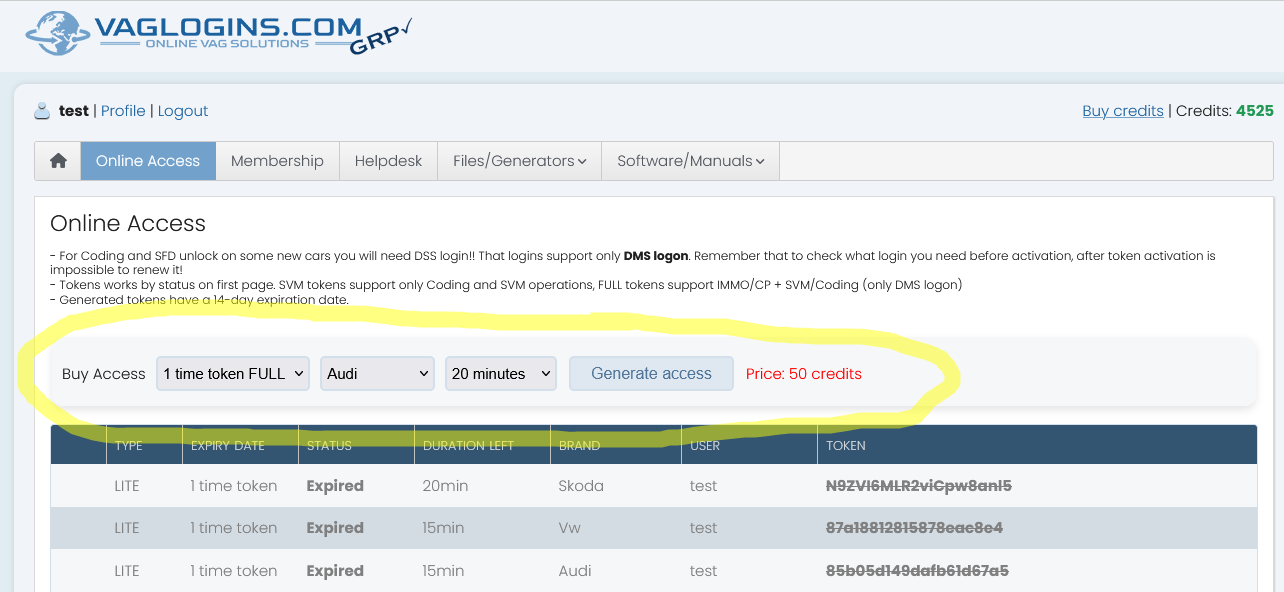Image resolution: width=1284 pixels, height=592 pixels.
Task: Expand the Software/Manuals menu
Action: pyautogui.click(x=690, y=161)
